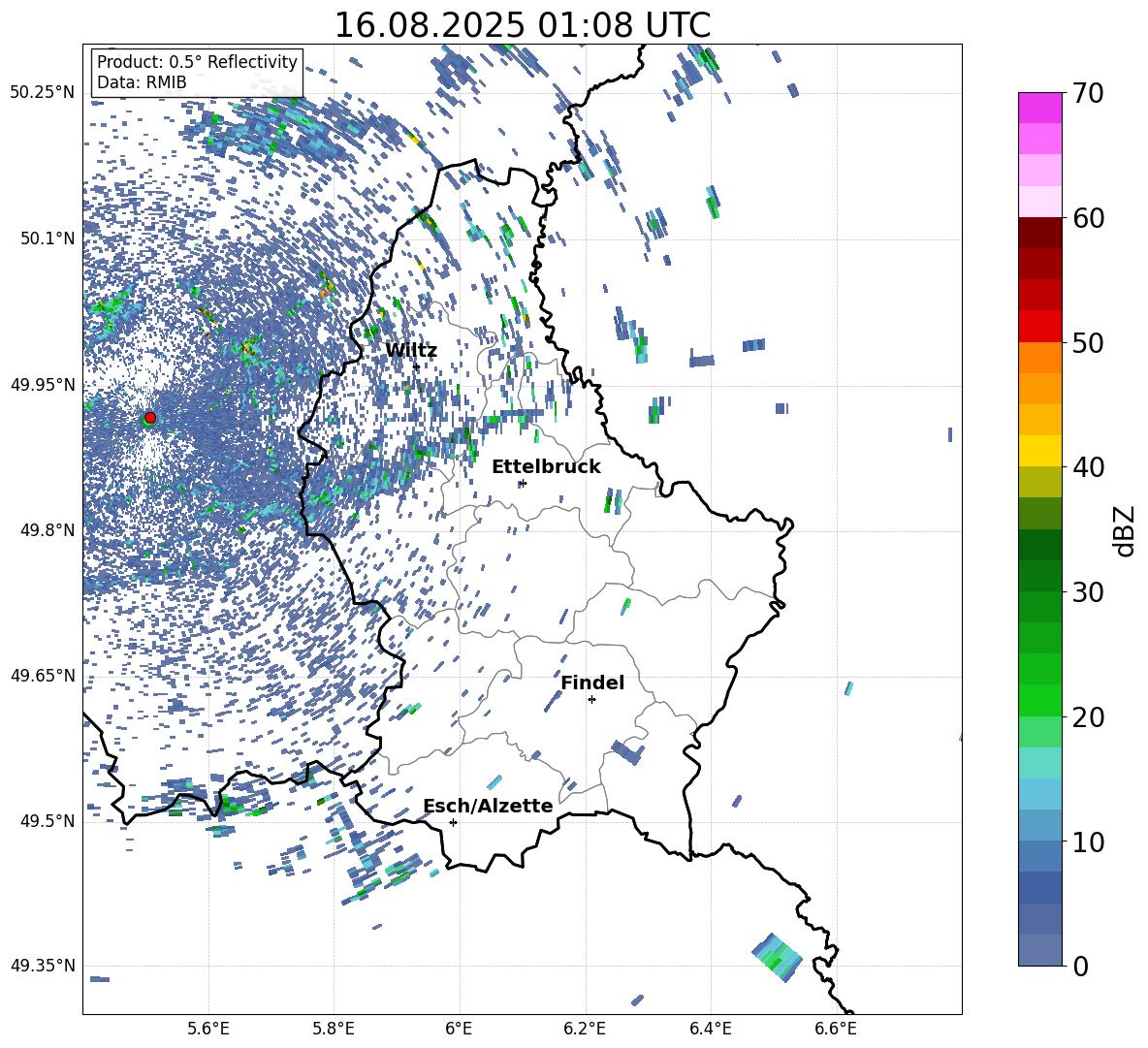Click the 5.6°E longitude label

(x=208, y=1029)
